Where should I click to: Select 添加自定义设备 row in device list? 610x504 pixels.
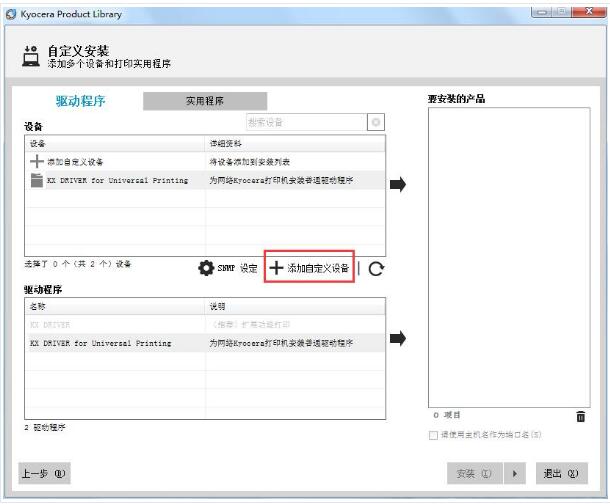205,161
